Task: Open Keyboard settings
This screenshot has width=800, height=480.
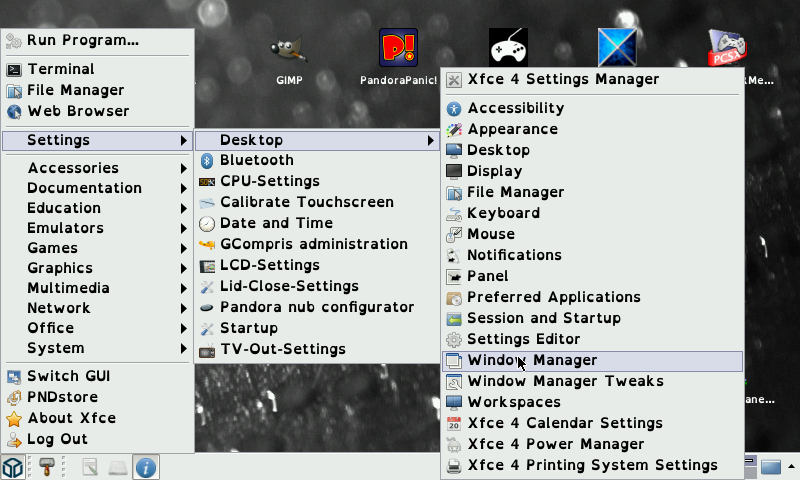Action: click(x=503, y=213)
